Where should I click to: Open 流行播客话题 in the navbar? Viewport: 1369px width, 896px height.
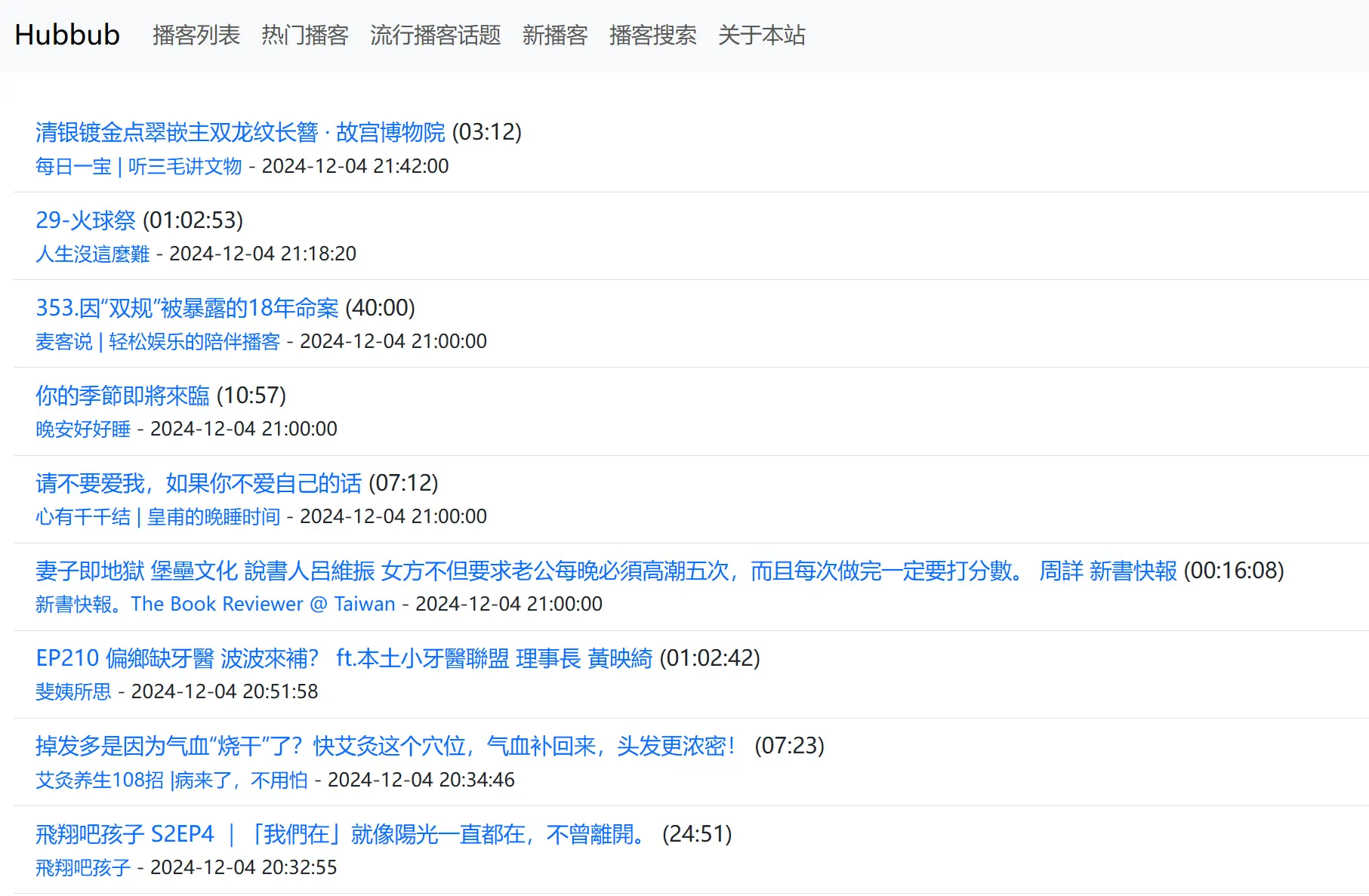click(435, 35)
